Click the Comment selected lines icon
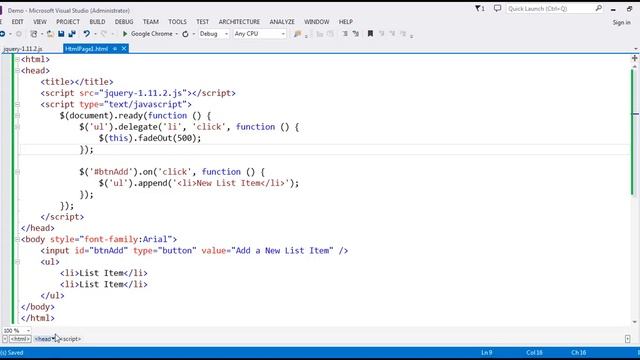This screenshot has width=640, height=360. click(x=345, y=34)
